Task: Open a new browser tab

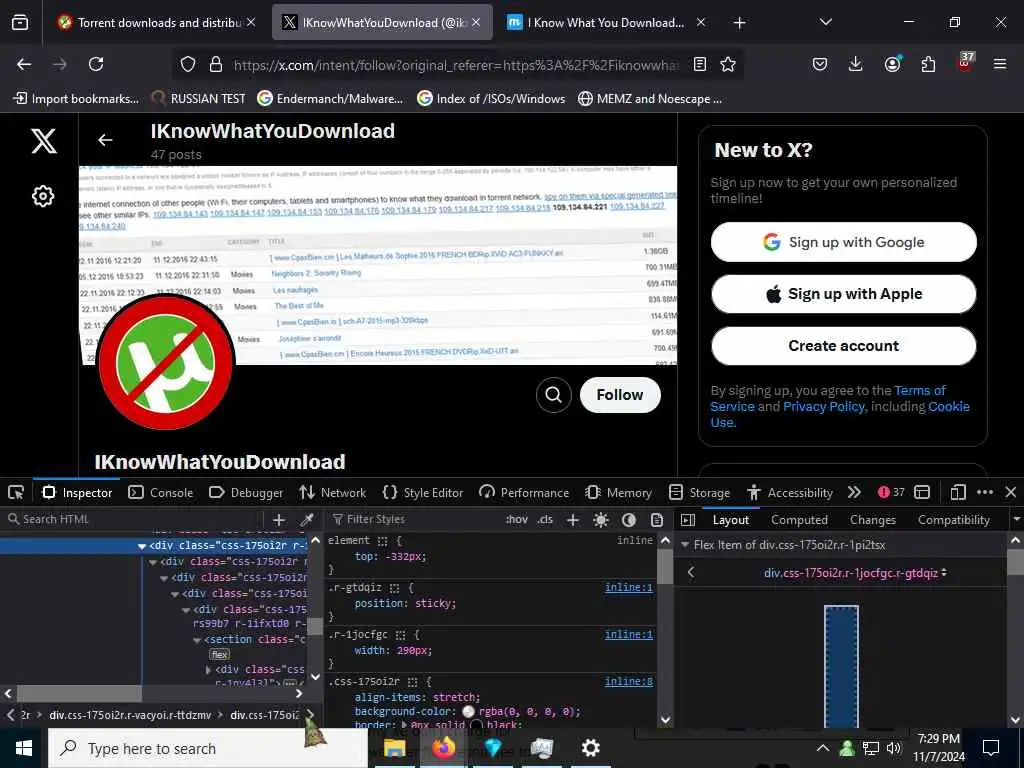Action: coord(739,23)
